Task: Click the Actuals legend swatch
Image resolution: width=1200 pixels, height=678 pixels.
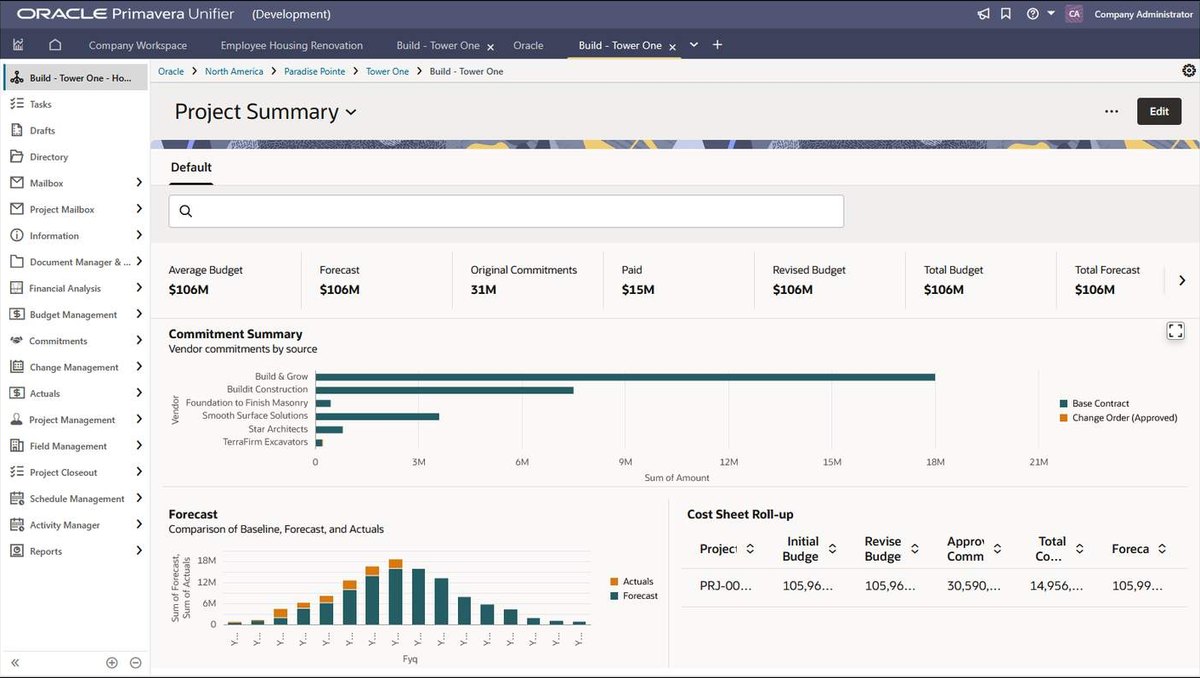Action: tap(614, 582)
